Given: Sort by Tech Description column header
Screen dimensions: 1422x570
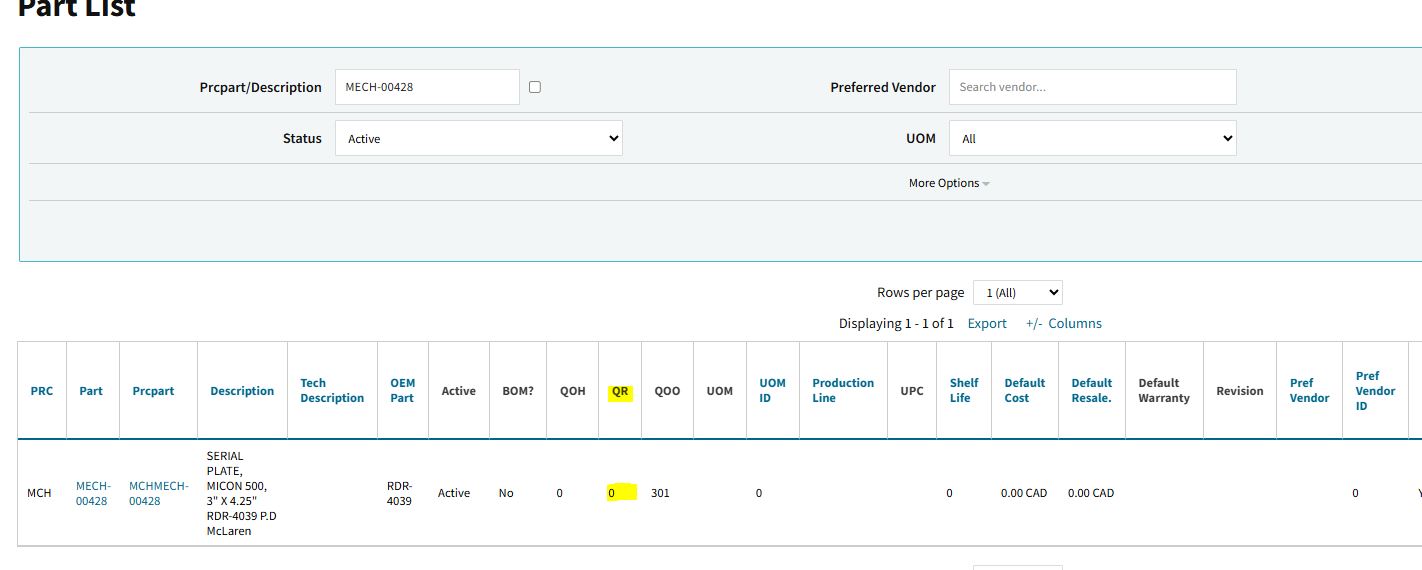Looking at the screenshot, I should coord(331,390).
